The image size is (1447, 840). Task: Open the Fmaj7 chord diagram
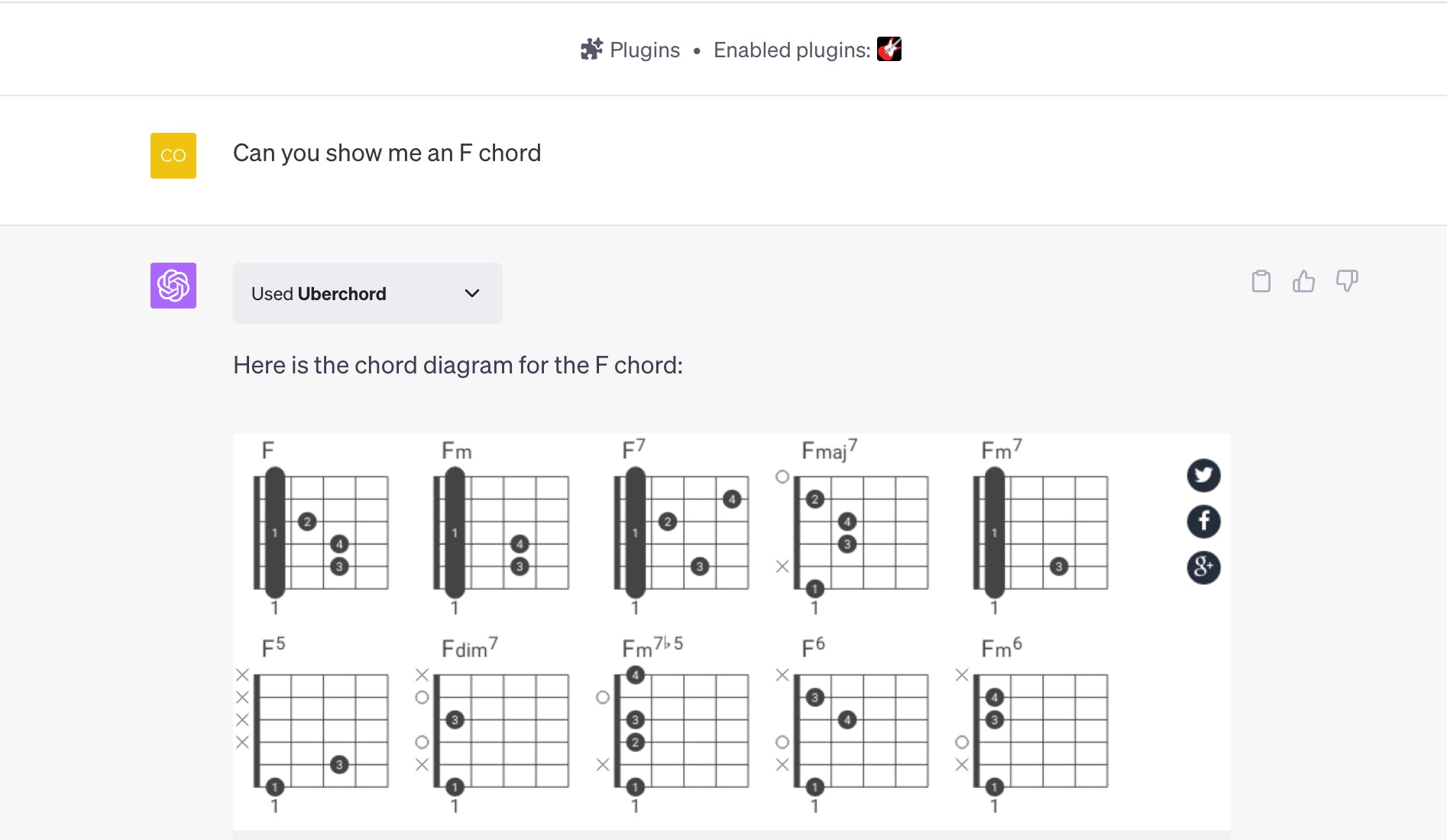(x=862, y=531)
